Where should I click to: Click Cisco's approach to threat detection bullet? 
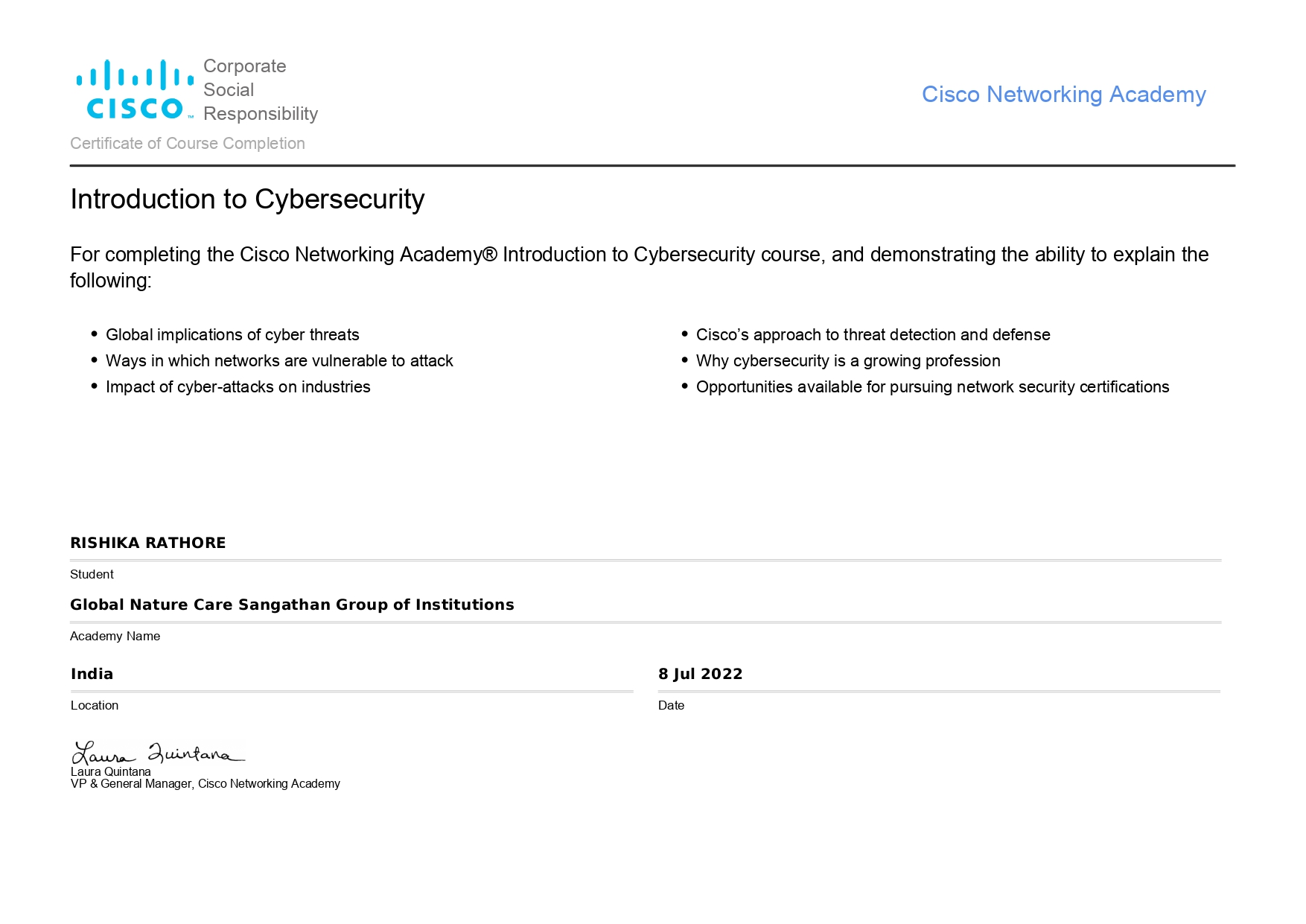click(873, 335)
